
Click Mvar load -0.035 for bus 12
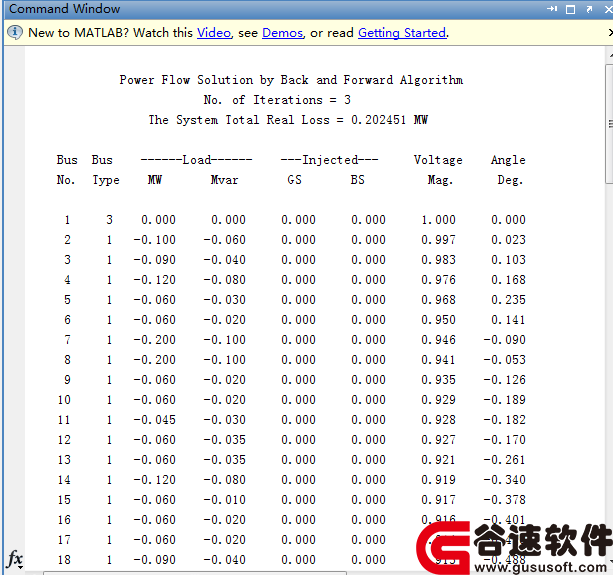click(x=225, y=440)
